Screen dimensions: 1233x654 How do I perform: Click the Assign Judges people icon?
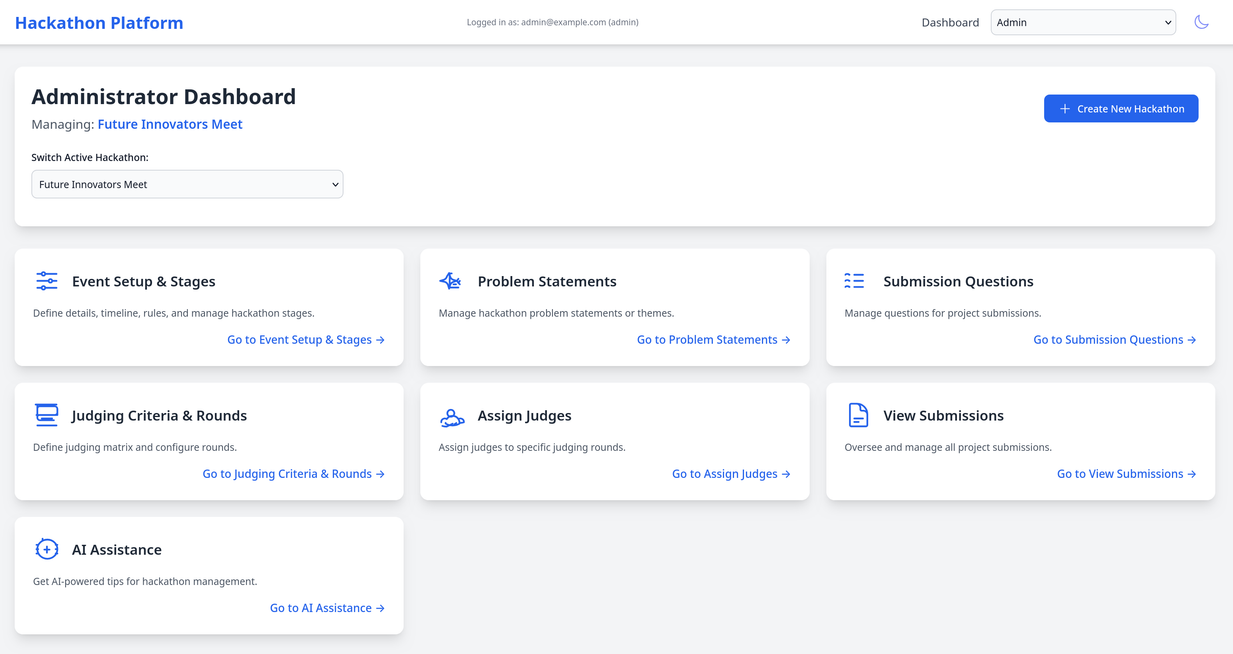click(451, 415)
